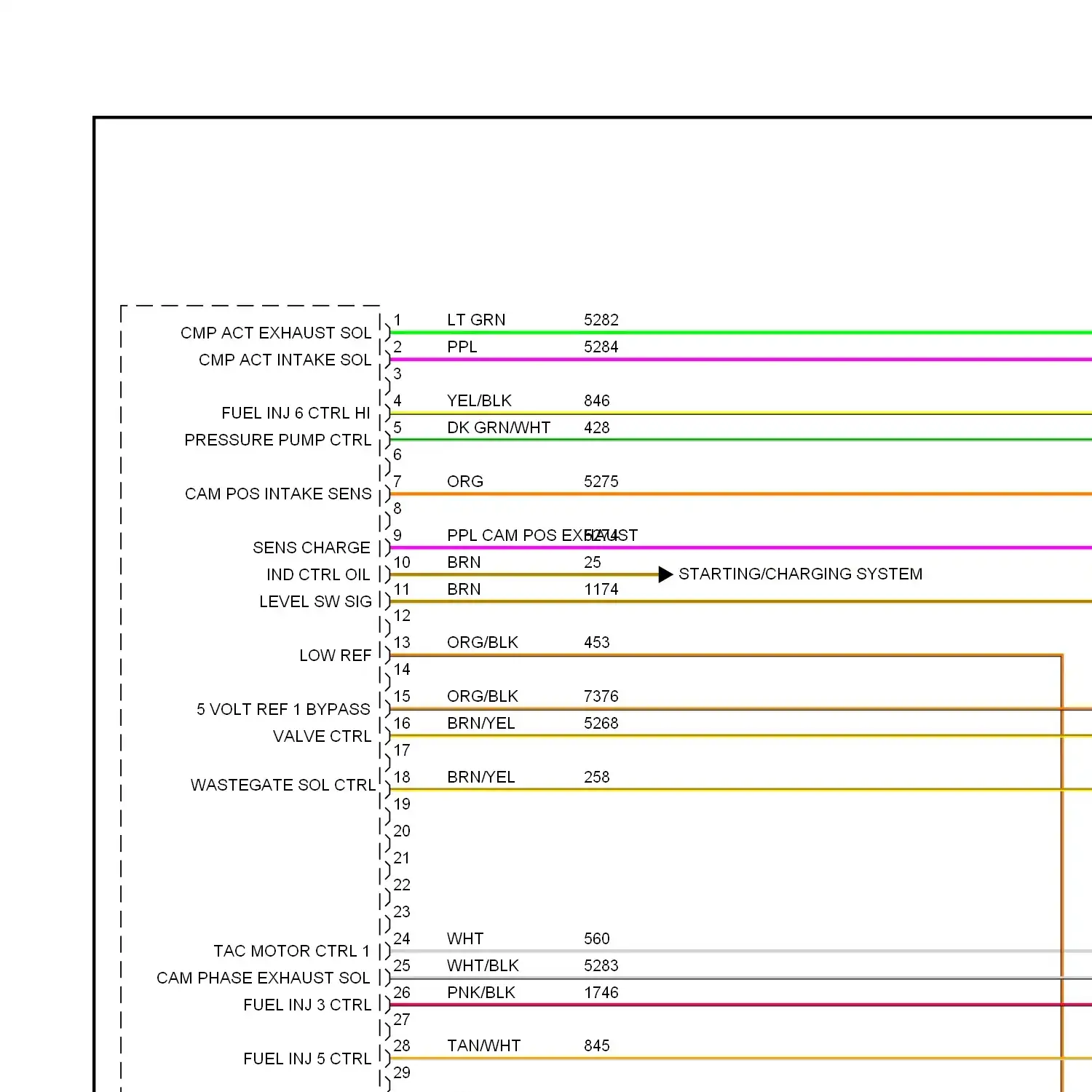This screenshot has height=1092, width=1092.
Task: Click circuit number 5283
Action: coord(601,966)
